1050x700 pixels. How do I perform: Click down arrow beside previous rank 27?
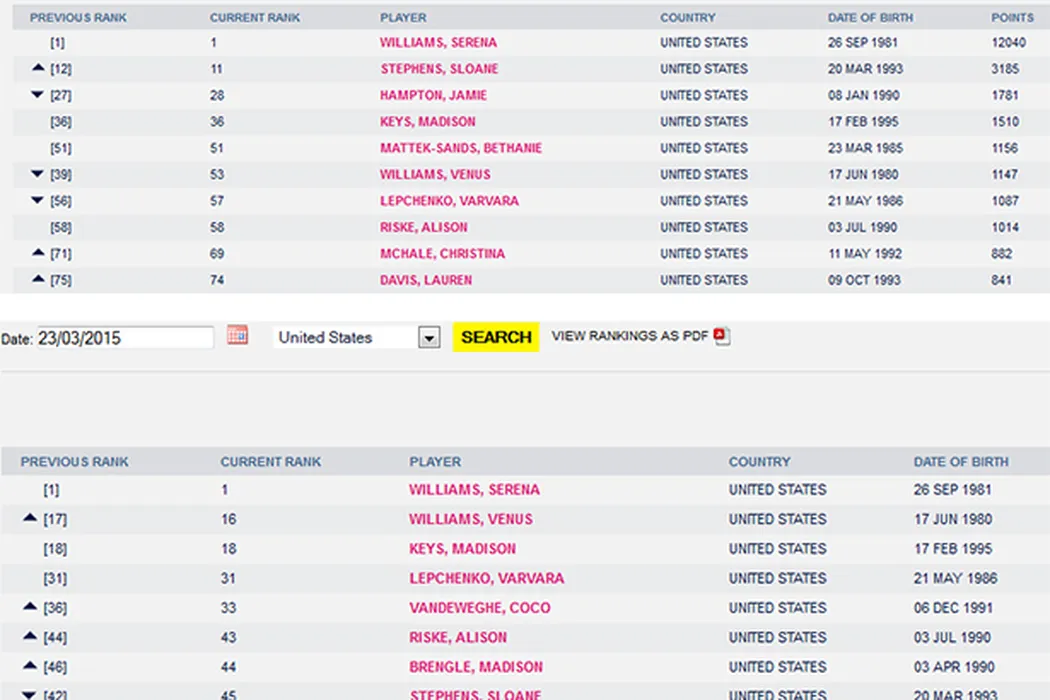click(38, 95)
